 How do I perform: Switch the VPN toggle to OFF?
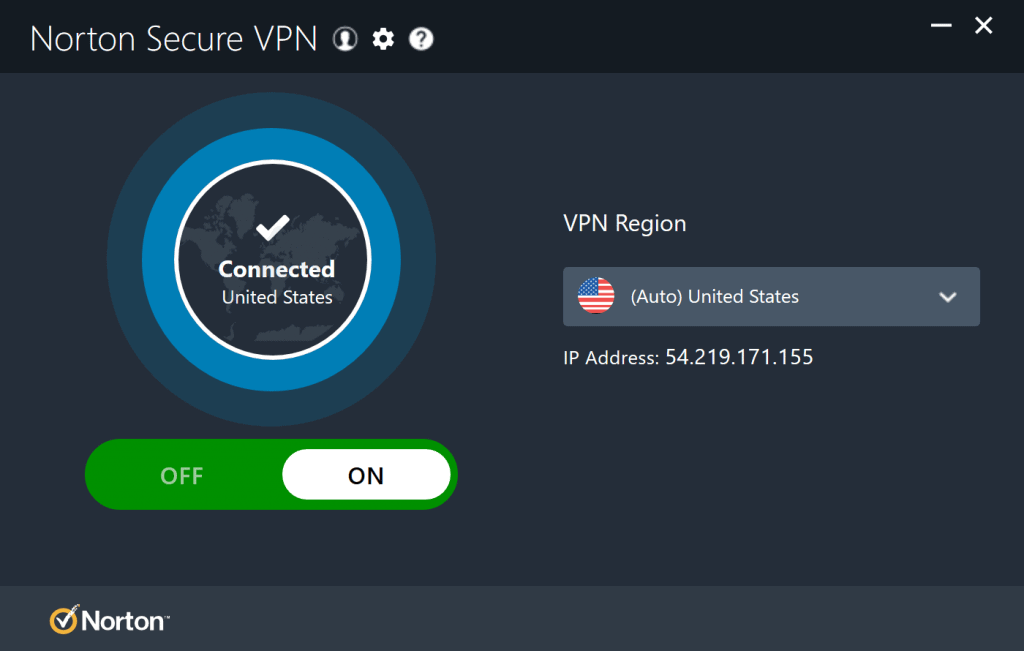182,475
